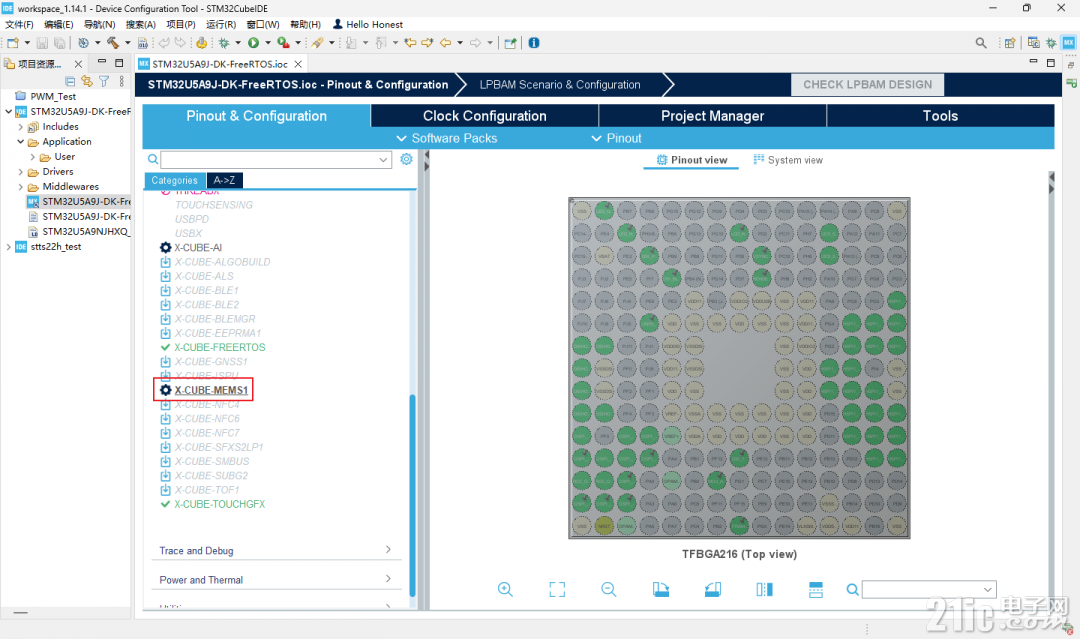Switch to the C/C++ perspective icon
This screenshot has width=1080, height=639.
click(x=1033, y=43)
